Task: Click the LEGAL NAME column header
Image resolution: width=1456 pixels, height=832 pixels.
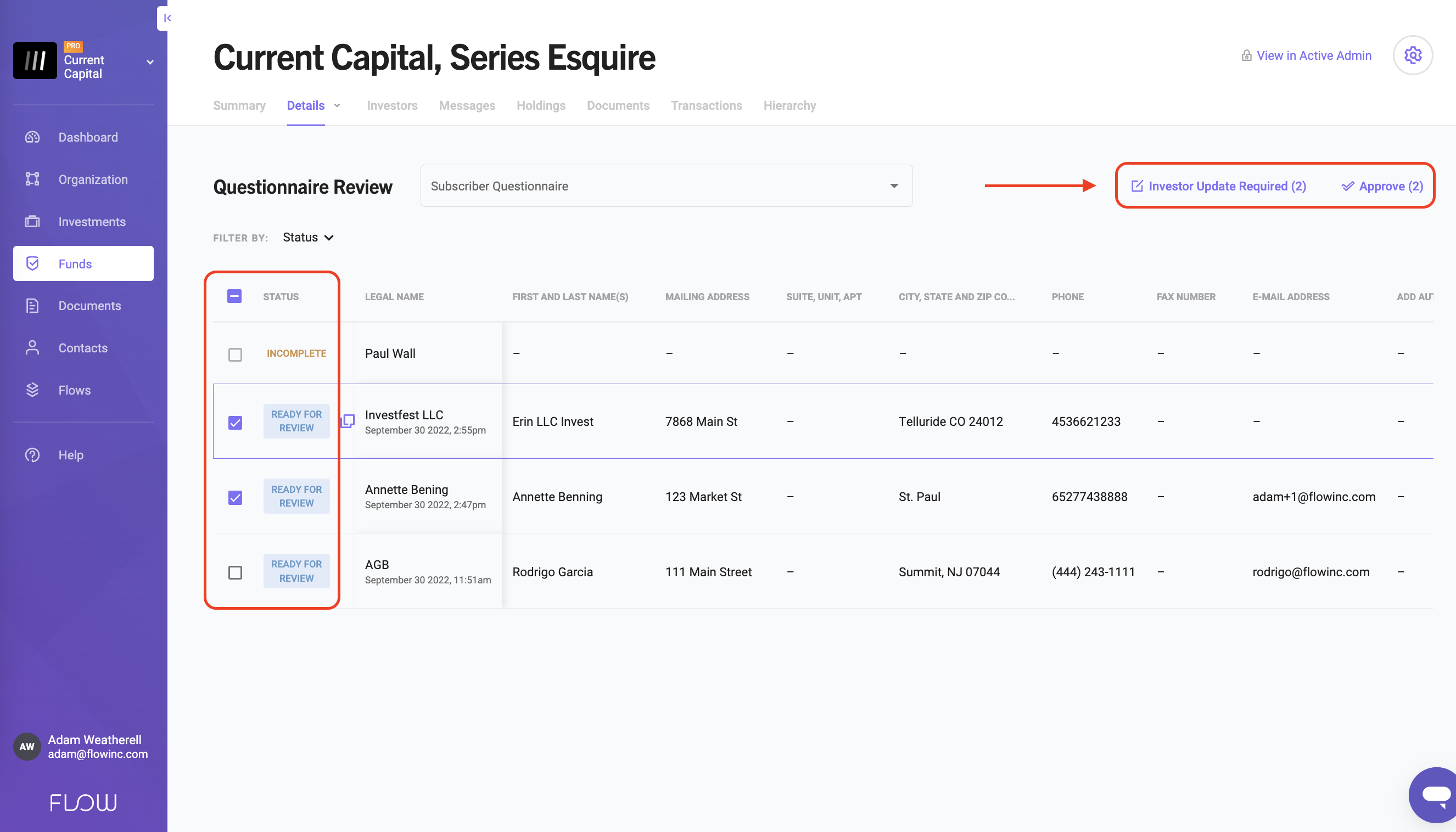Action: click(x=394, y=296)
